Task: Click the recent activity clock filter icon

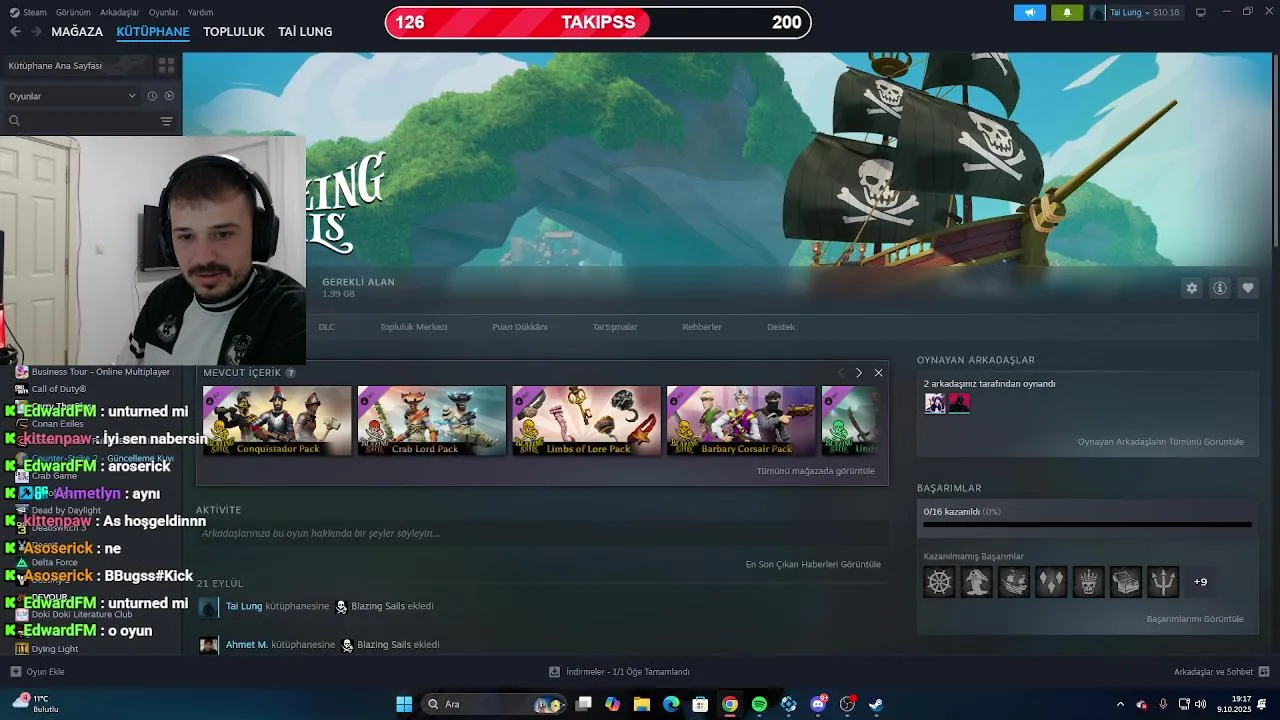Action: pos(152,96)
